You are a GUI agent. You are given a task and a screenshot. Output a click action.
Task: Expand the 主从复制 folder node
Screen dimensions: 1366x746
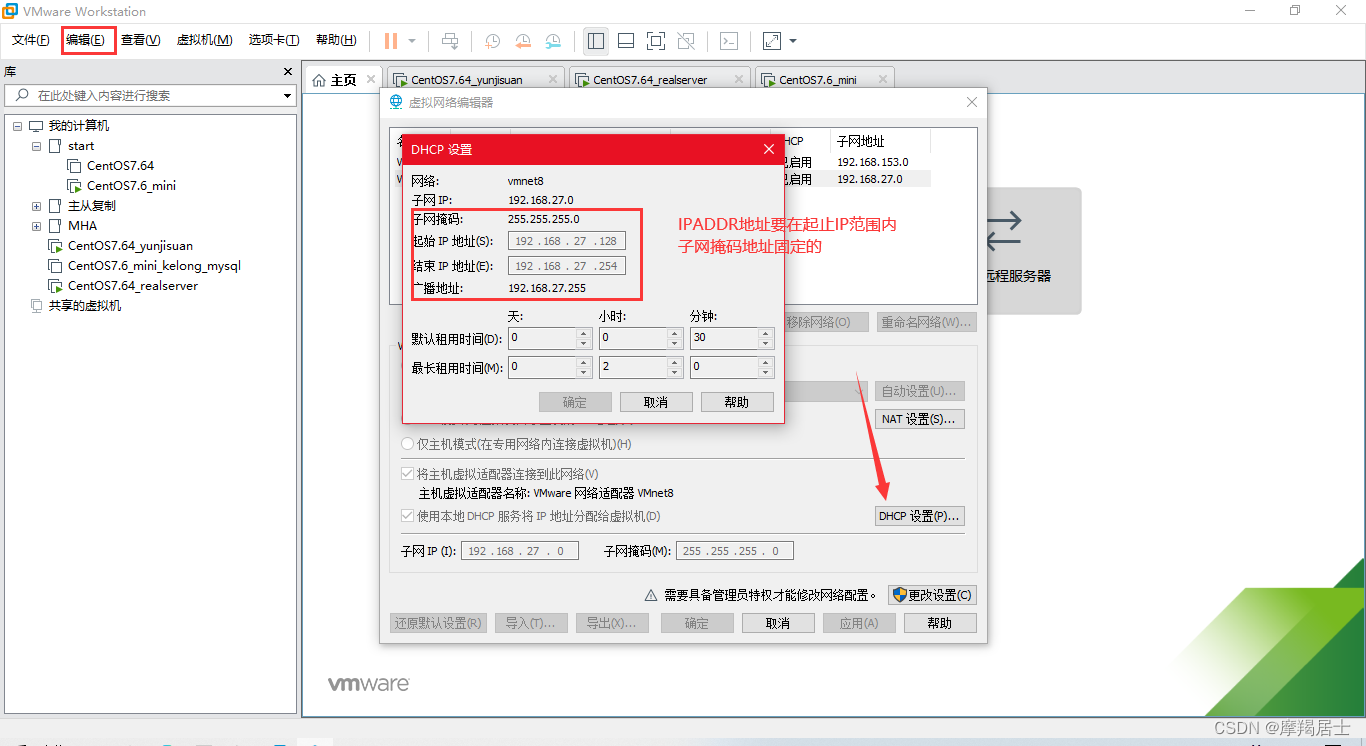36,206
